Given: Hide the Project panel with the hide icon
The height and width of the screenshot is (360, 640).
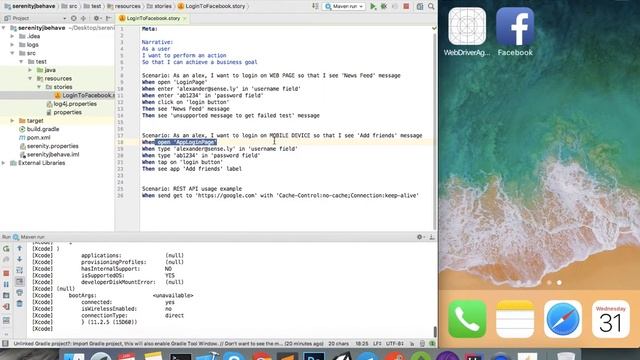Looking at the screenshot, I should coord(108,18).
